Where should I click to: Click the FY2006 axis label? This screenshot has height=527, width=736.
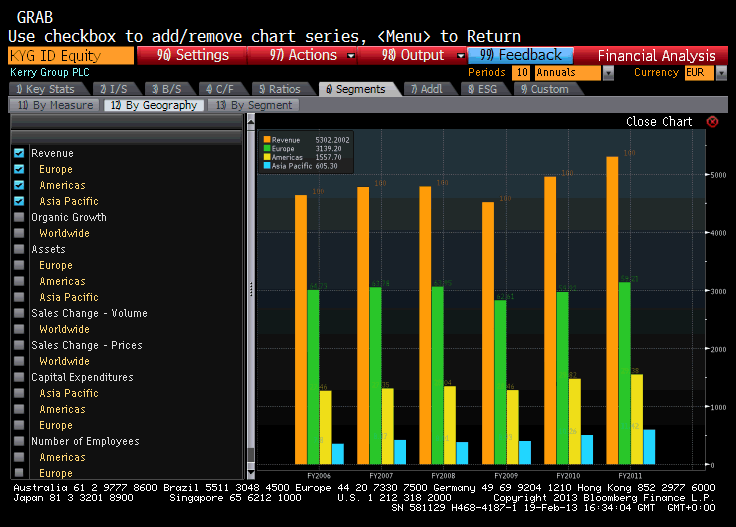click(319, 475)
